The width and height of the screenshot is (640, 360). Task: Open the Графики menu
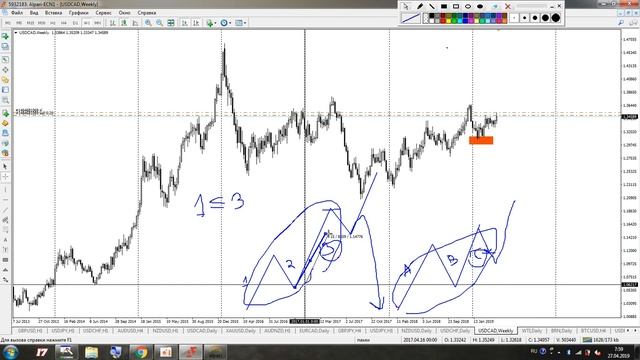(78, 13)
